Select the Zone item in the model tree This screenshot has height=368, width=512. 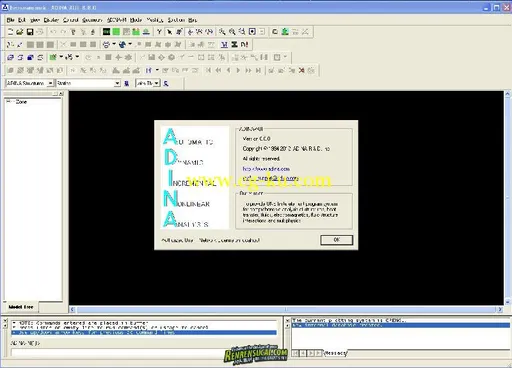(x=21, y=102)
